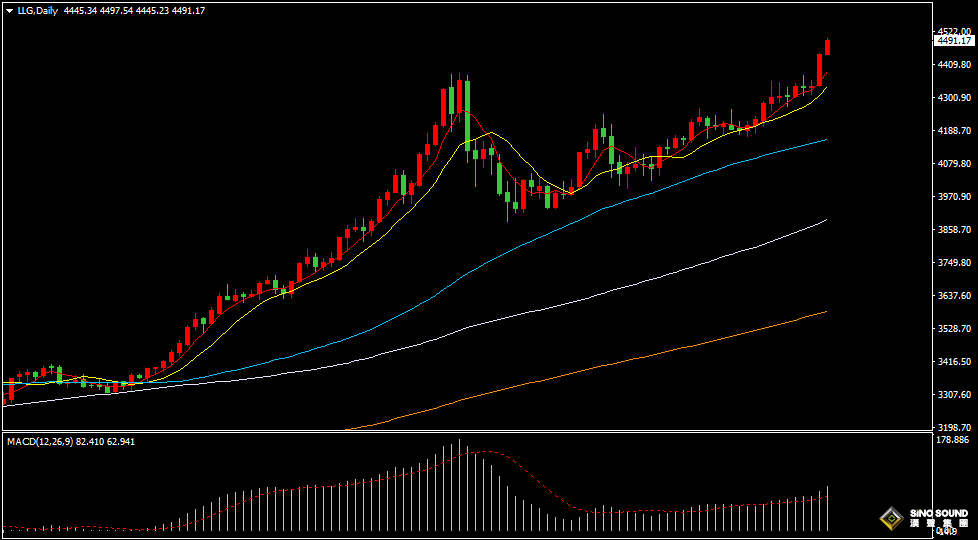Click the latest red candlestick at far right
Screen dimensions: 978x540
pyautogui.click(x=828, y=47)
